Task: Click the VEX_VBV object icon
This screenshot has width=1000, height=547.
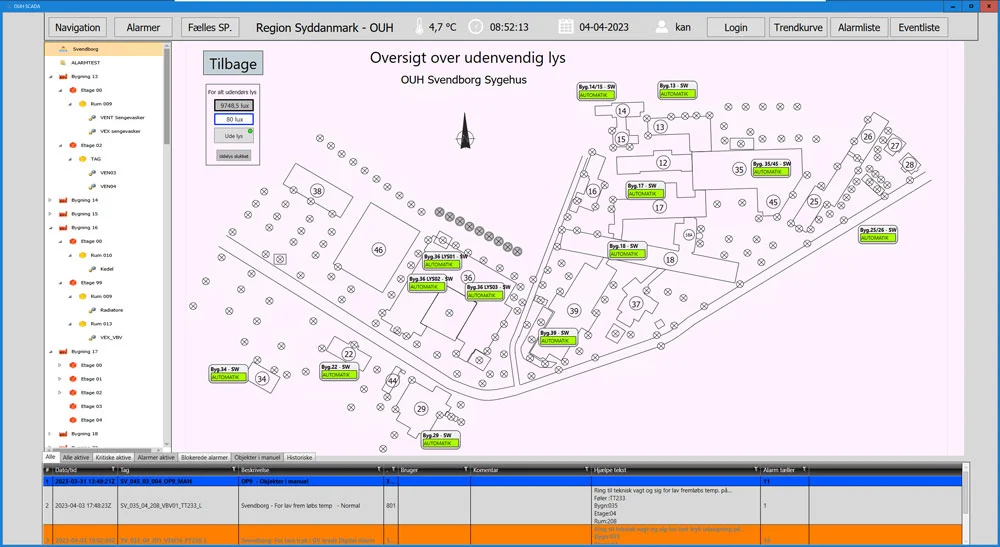Action: 92,337
